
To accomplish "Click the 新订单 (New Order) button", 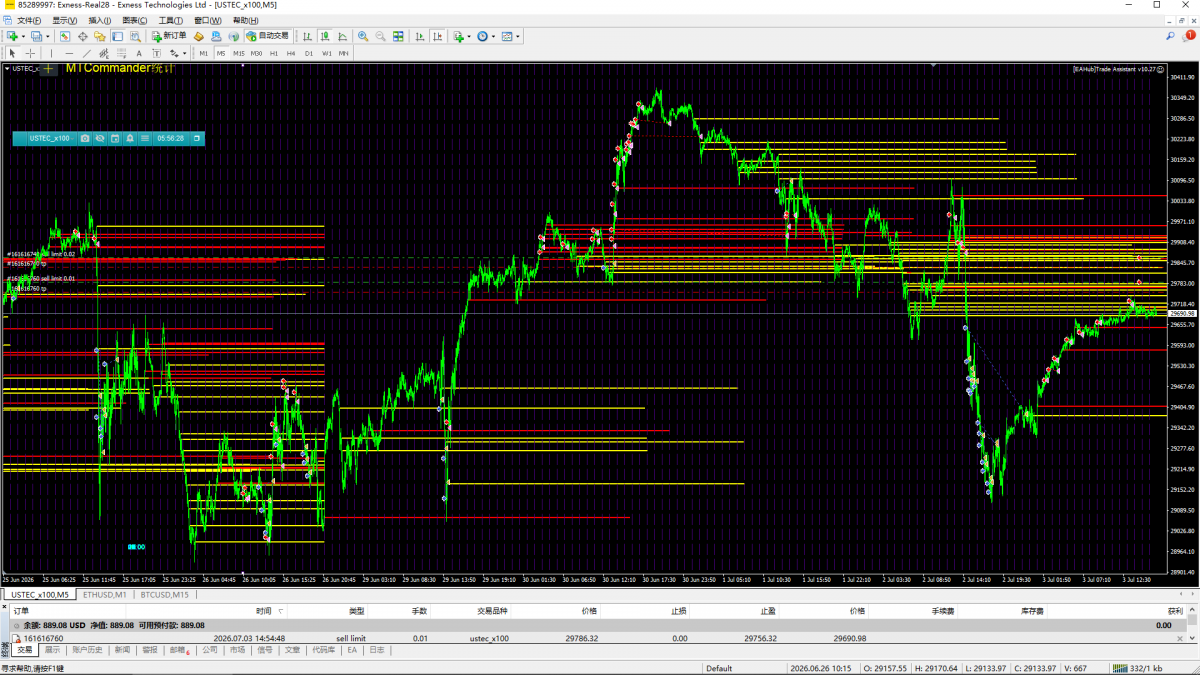I will pos(169,36).
